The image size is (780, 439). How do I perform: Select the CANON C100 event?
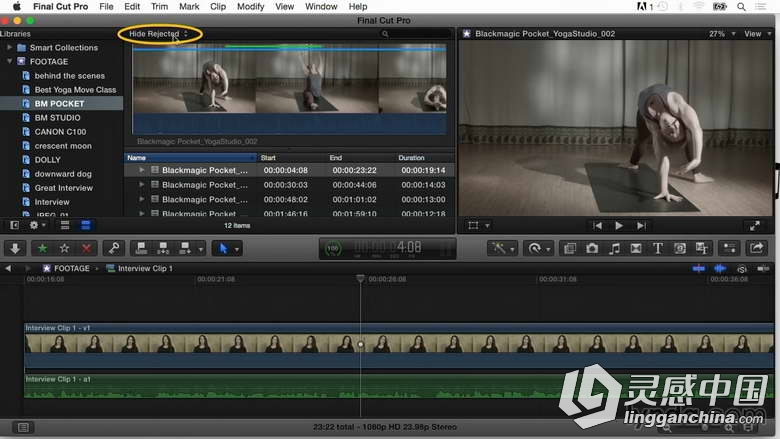(x=60, y=132)
